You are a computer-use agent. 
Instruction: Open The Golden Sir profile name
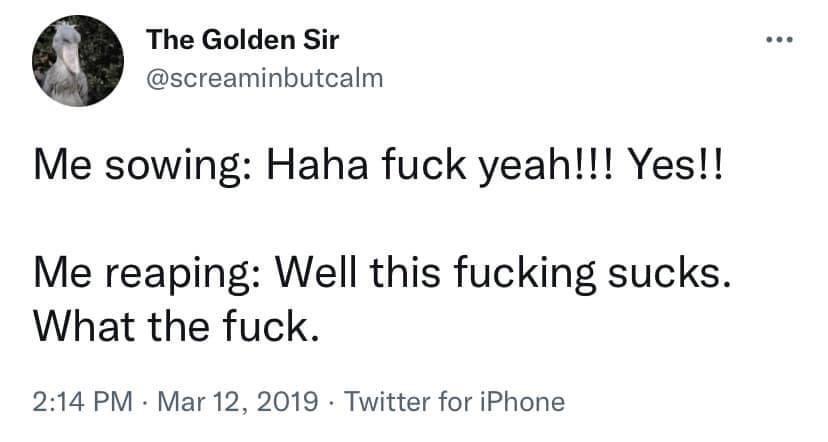(243, 40)
